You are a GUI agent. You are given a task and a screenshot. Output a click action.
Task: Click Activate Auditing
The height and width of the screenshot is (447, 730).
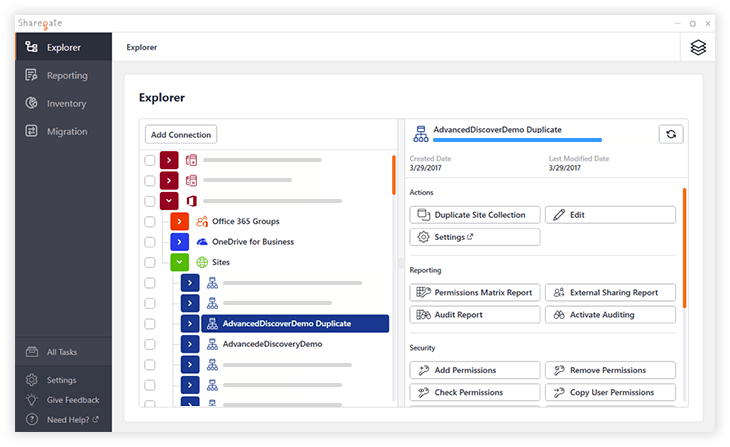(610, 315)
